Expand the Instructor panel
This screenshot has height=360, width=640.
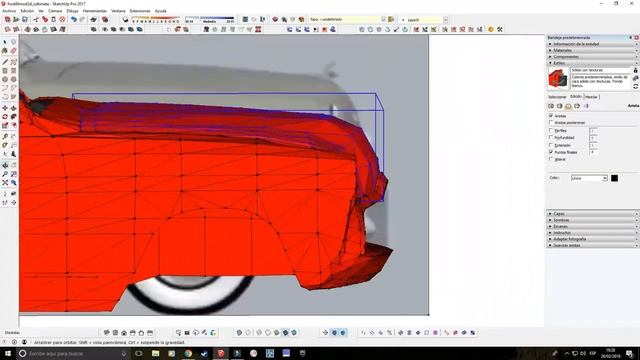click(x=592, y=233)
